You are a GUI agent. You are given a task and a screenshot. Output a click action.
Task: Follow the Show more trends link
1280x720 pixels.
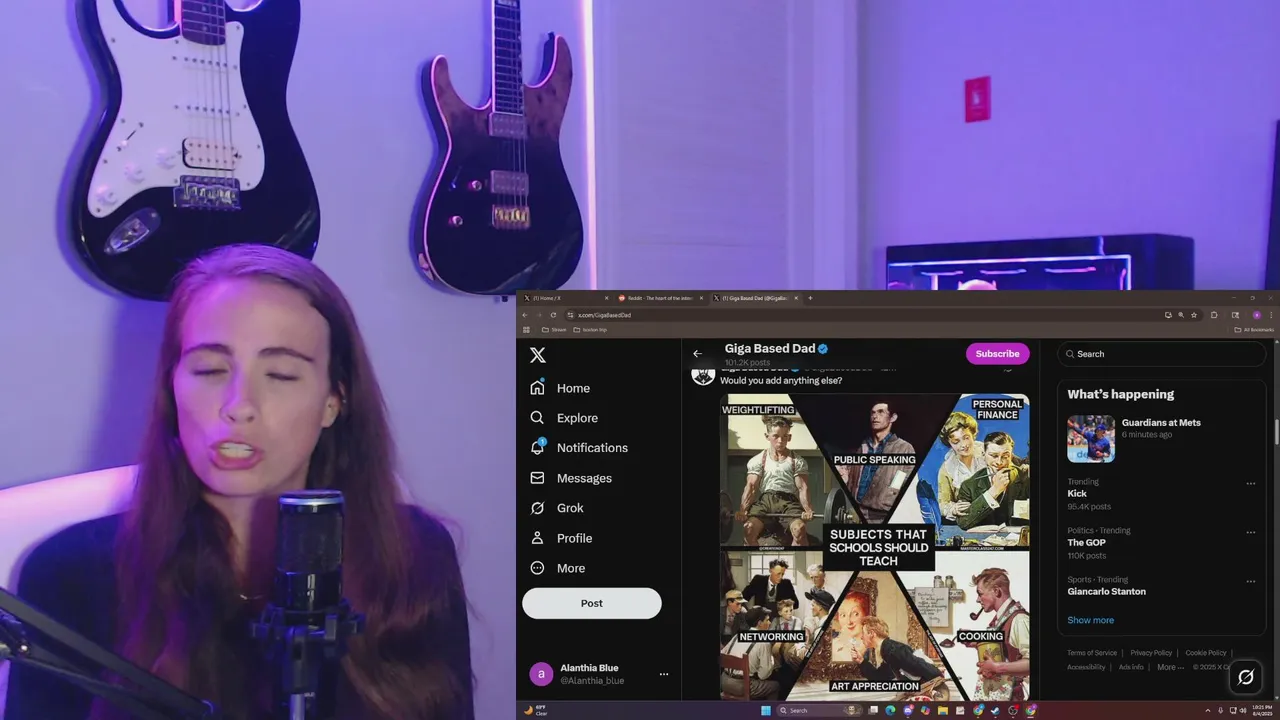coord(1090,620)
